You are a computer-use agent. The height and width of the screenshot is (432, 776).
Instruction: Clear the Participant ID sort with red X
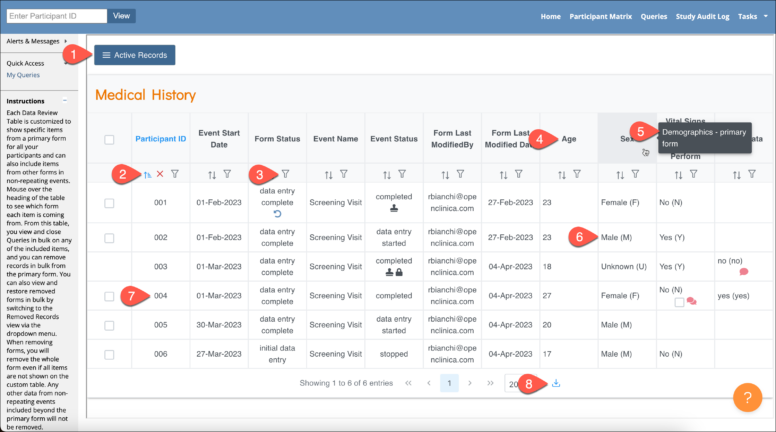coord(160,174)
